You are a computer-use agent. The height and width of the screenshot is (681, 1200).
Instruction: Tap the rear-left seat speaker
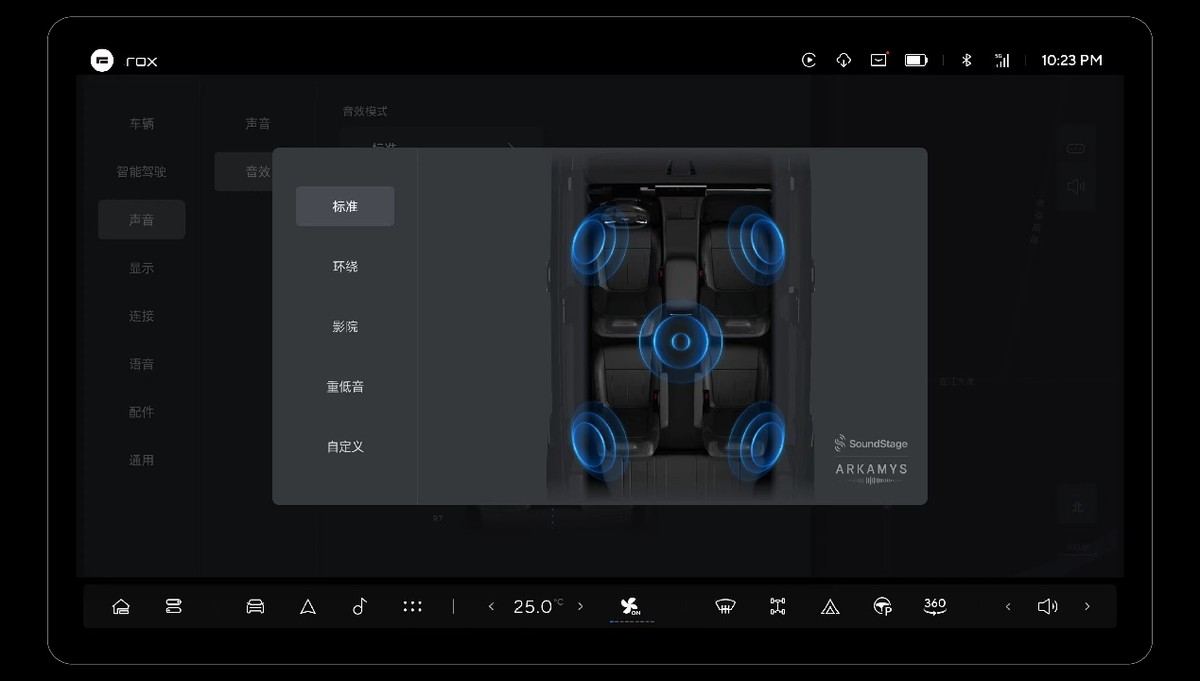pyautogui.click(x=599, y=440)
